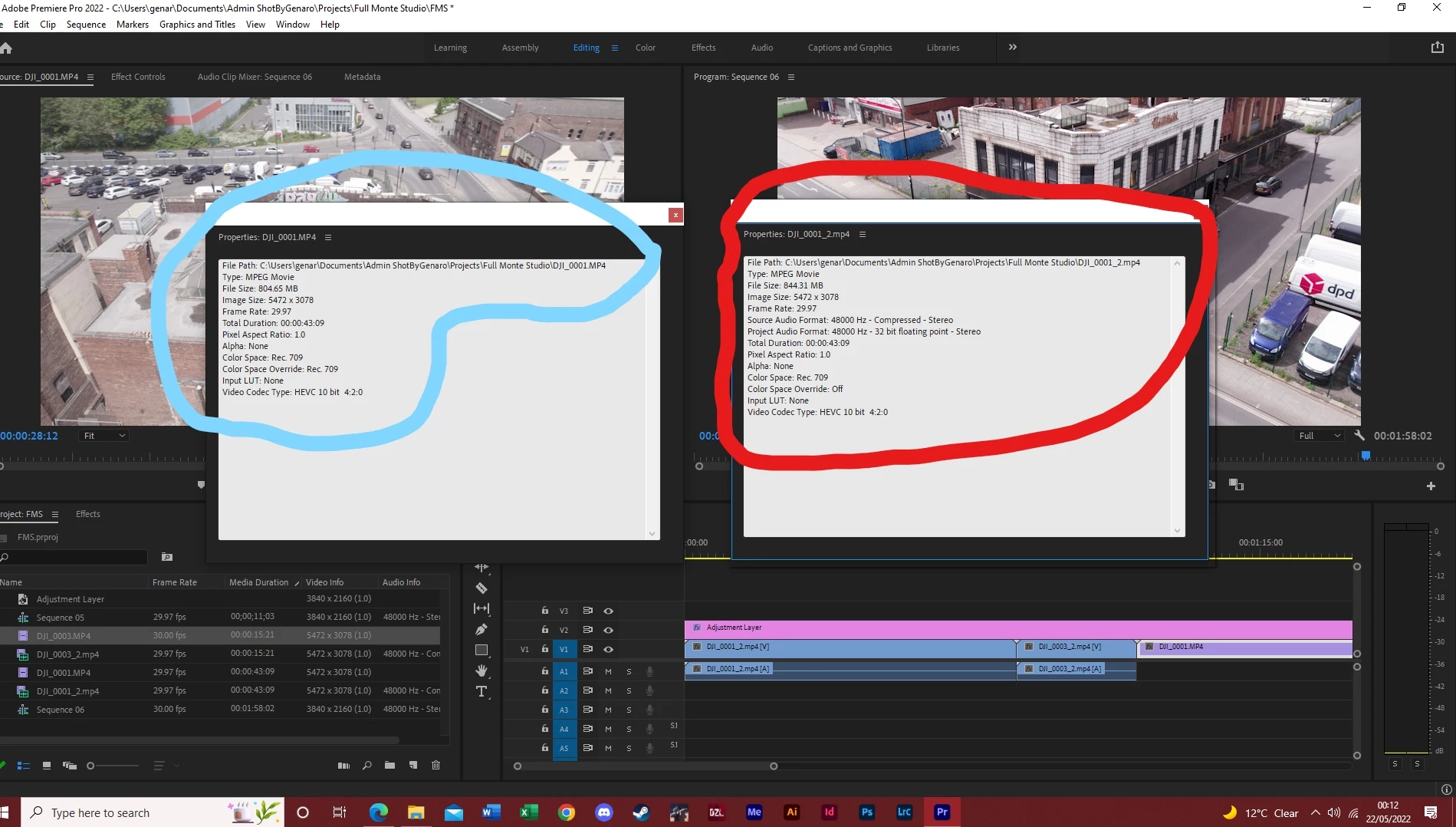Open Source DJI_0001.MP4 panel menu
The image size is (1456, 827).
[x=90, y=77]
